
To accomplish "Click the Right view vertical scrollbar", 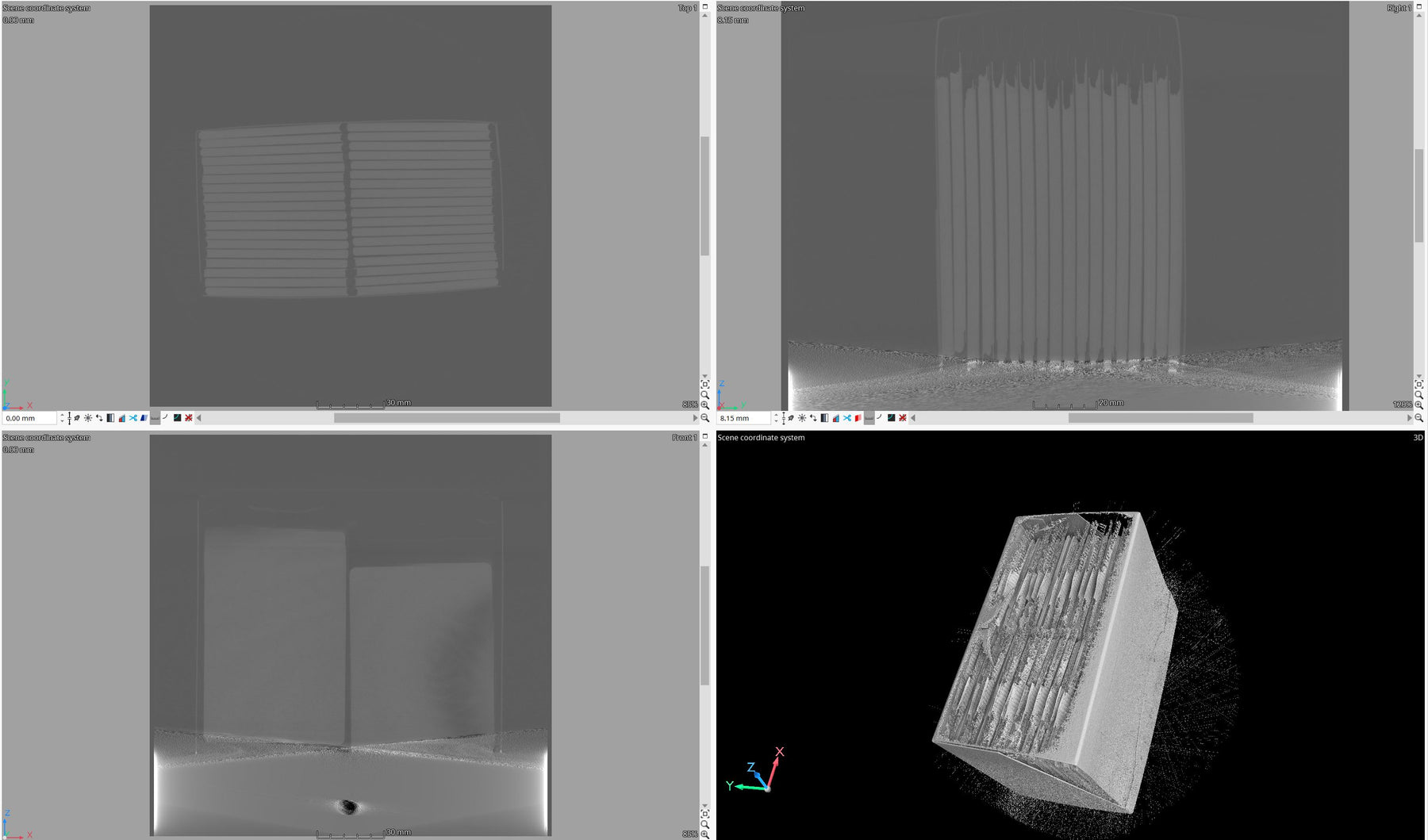I will point(1418,194).
